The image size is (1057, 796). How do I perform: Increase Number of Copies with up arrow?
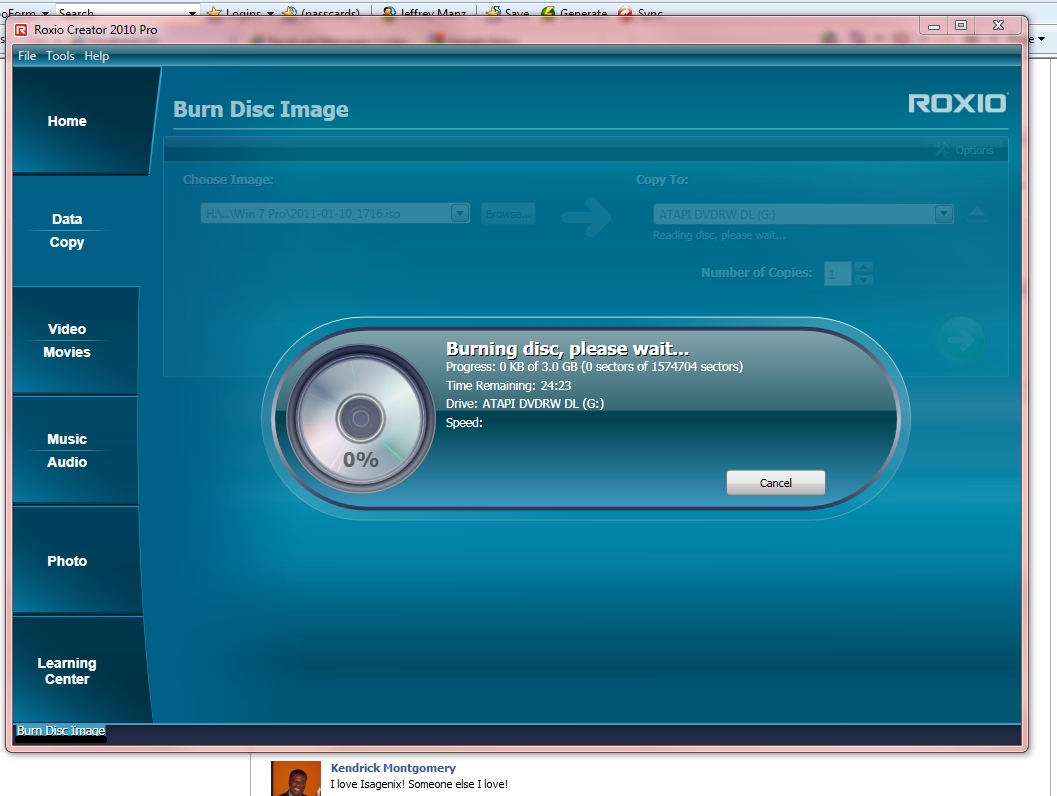pyautogui.click(x=864, y=268)
